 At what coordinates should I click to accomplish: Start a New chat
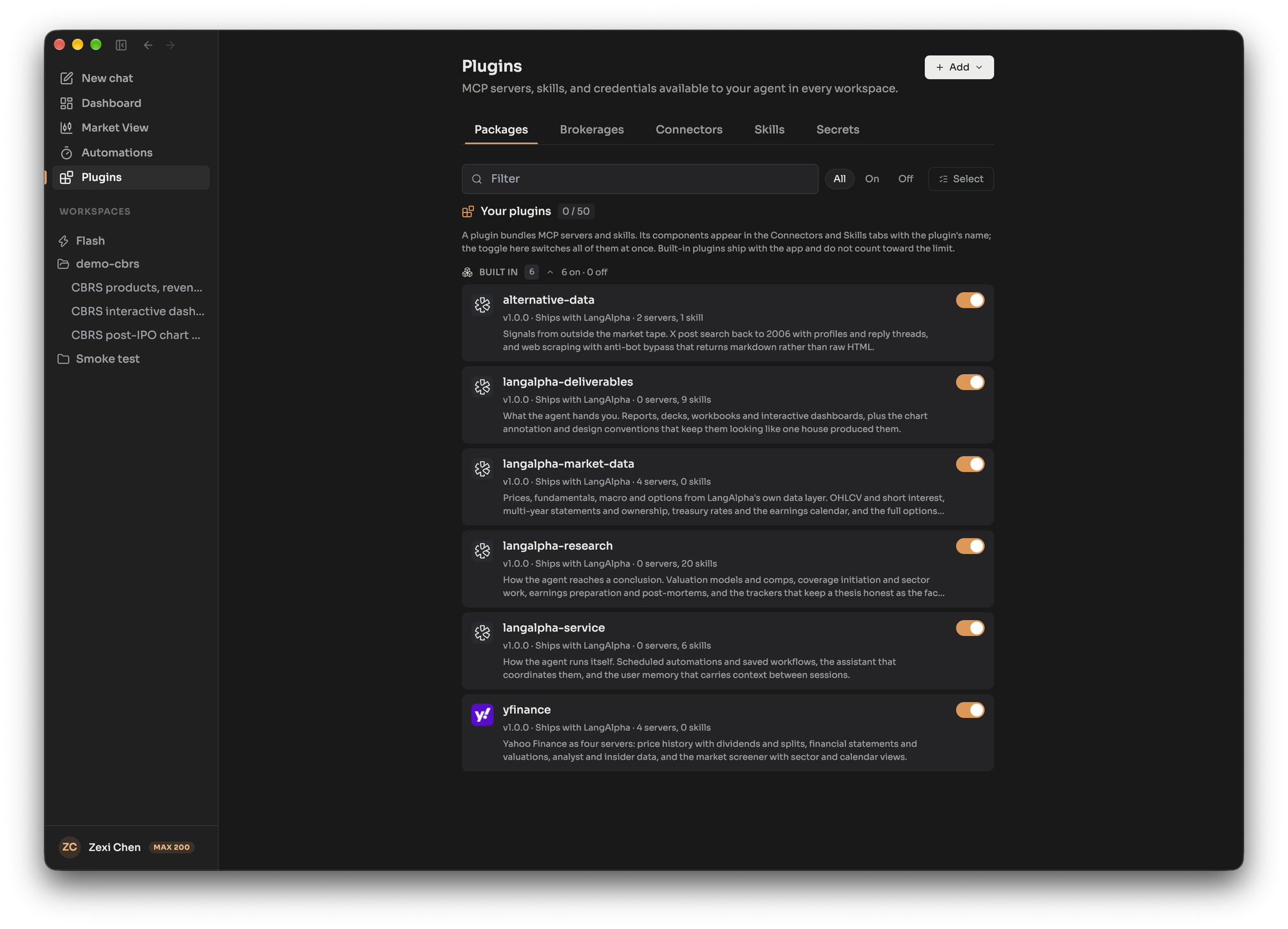131,79
